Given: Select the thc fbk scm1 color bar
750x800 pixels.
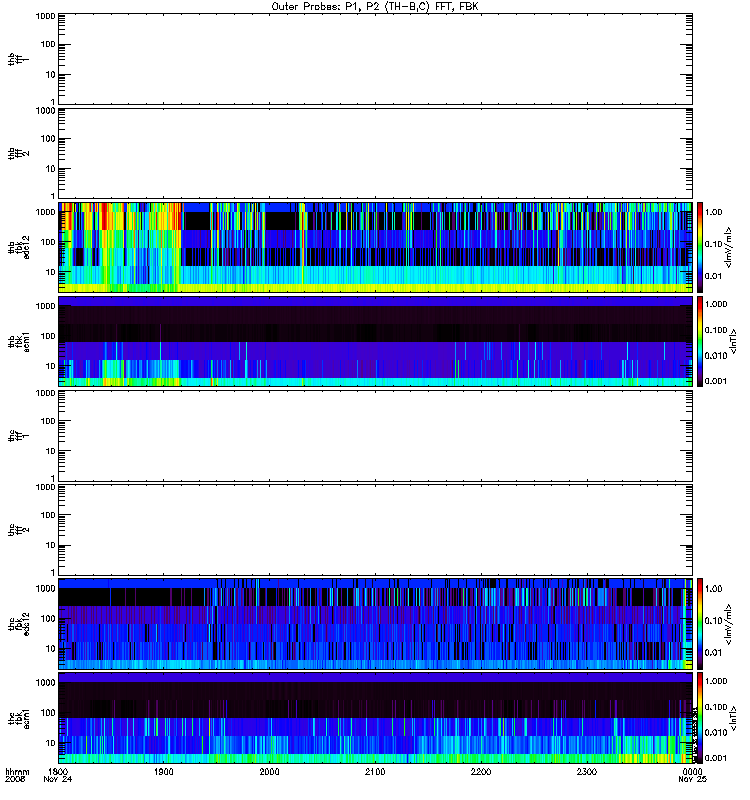Looking at the screenshot, I should (x=700, y=718).
